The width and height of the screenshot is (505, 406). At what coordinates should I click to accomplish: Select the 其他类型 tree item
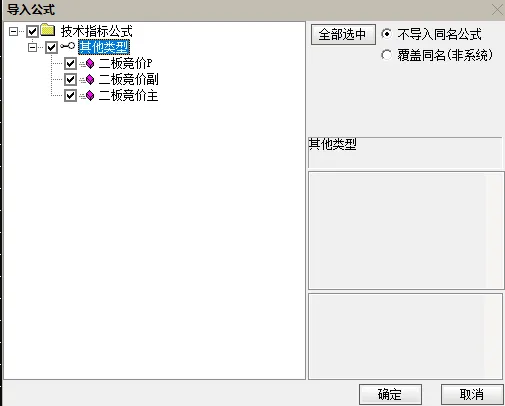104,47
